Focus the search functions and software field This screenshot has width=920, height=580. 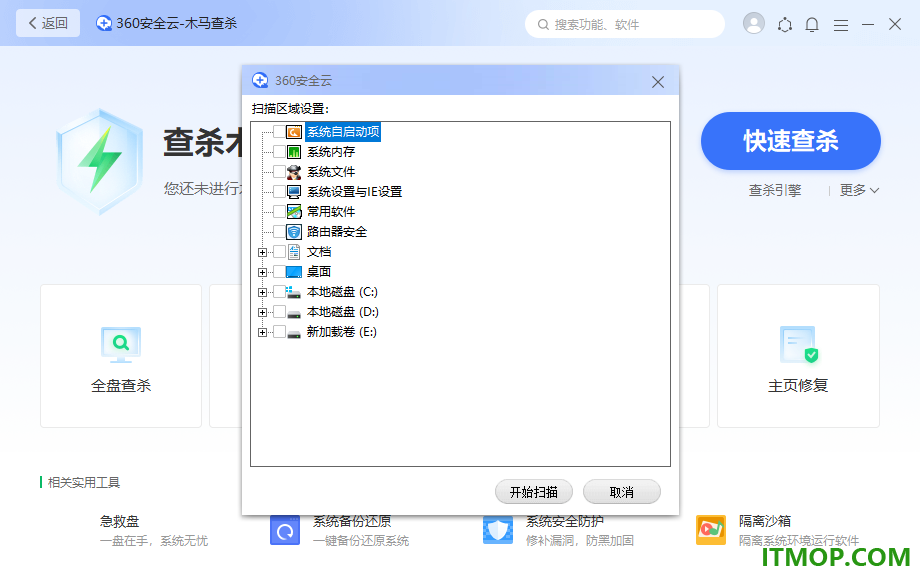coord(625,24)
